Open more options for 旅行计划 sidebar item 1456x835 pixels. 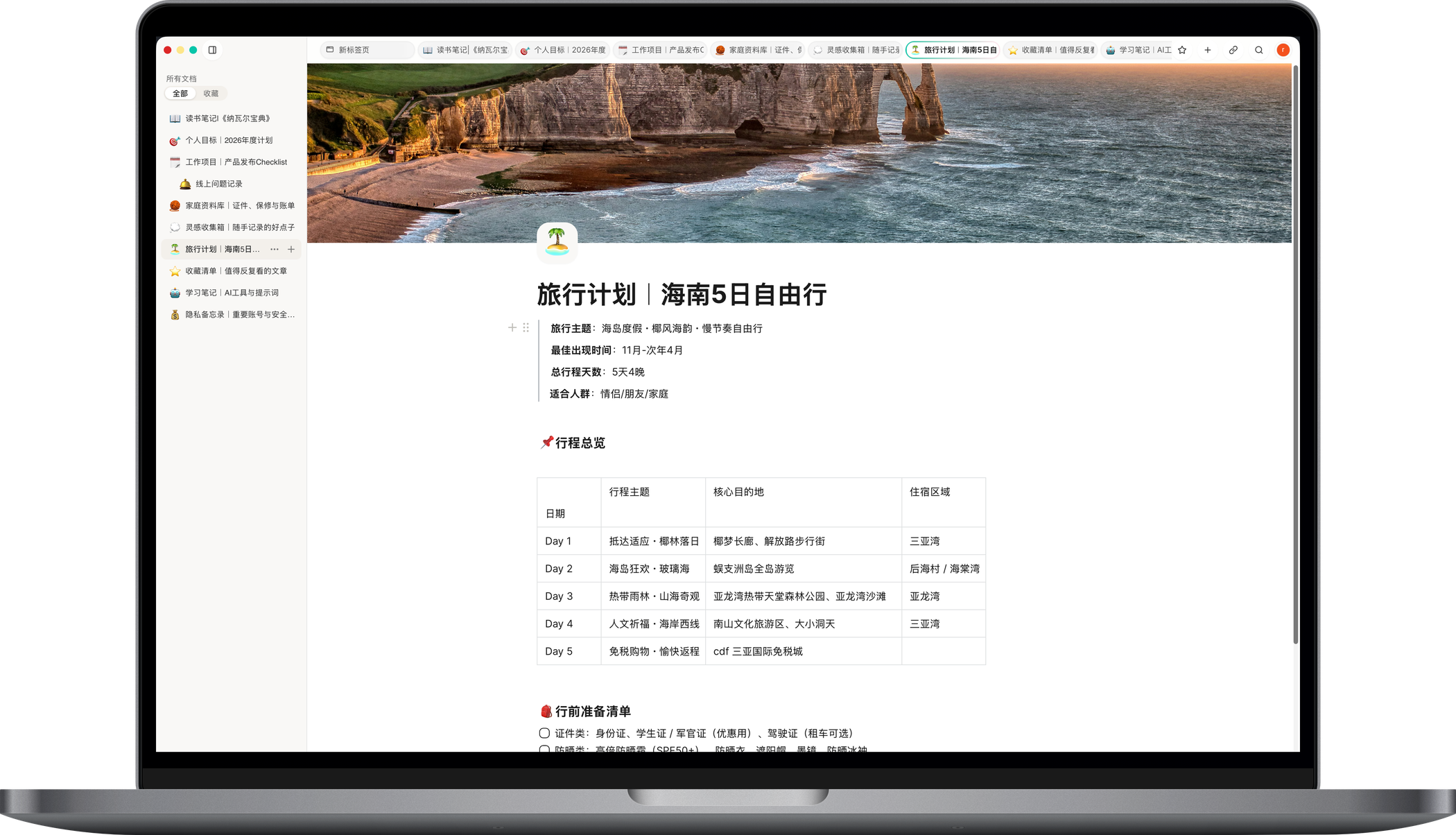pyautogui.click(x=275, y=249)
